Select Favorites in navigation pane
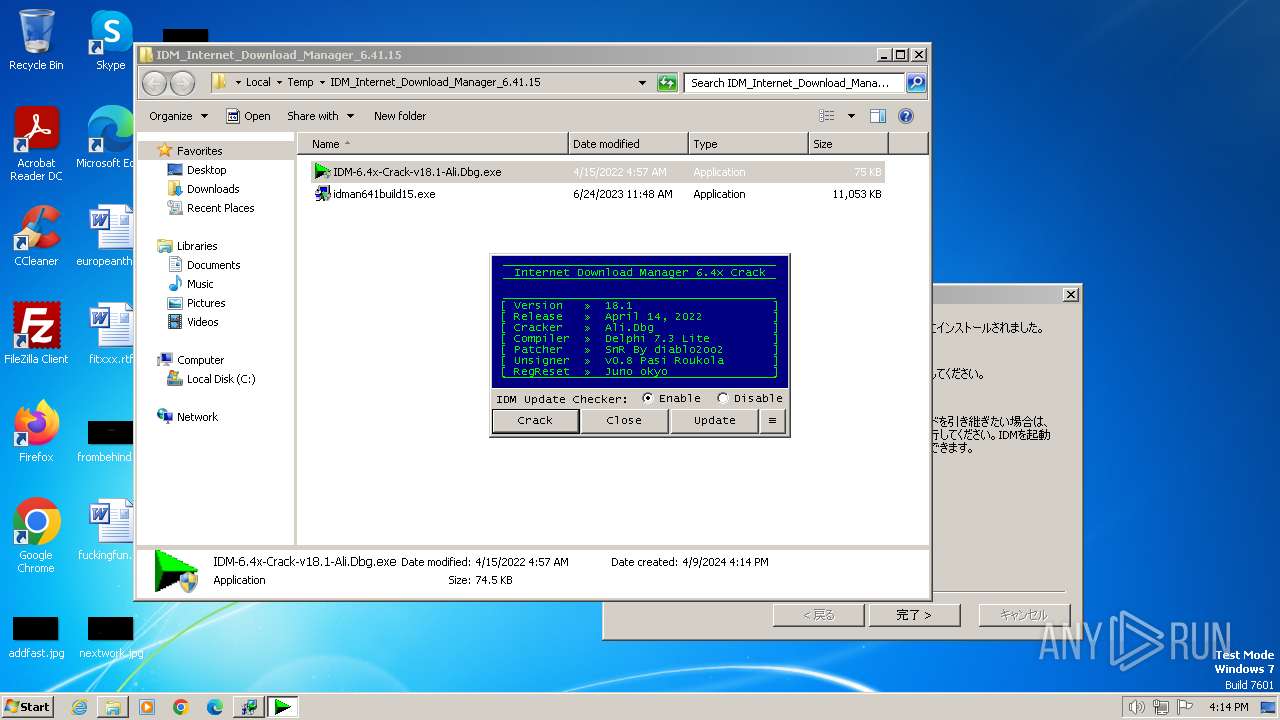 (199, 151)
